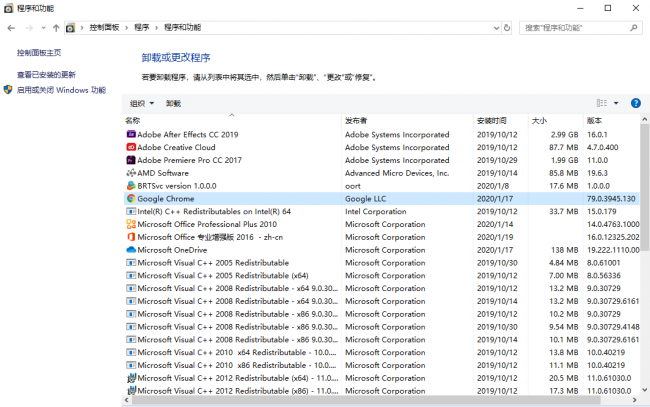Click the horizontal scrollbar left arrow
Image resolution: width=650 pixels, height=407 pixels.
click(127, 400)
